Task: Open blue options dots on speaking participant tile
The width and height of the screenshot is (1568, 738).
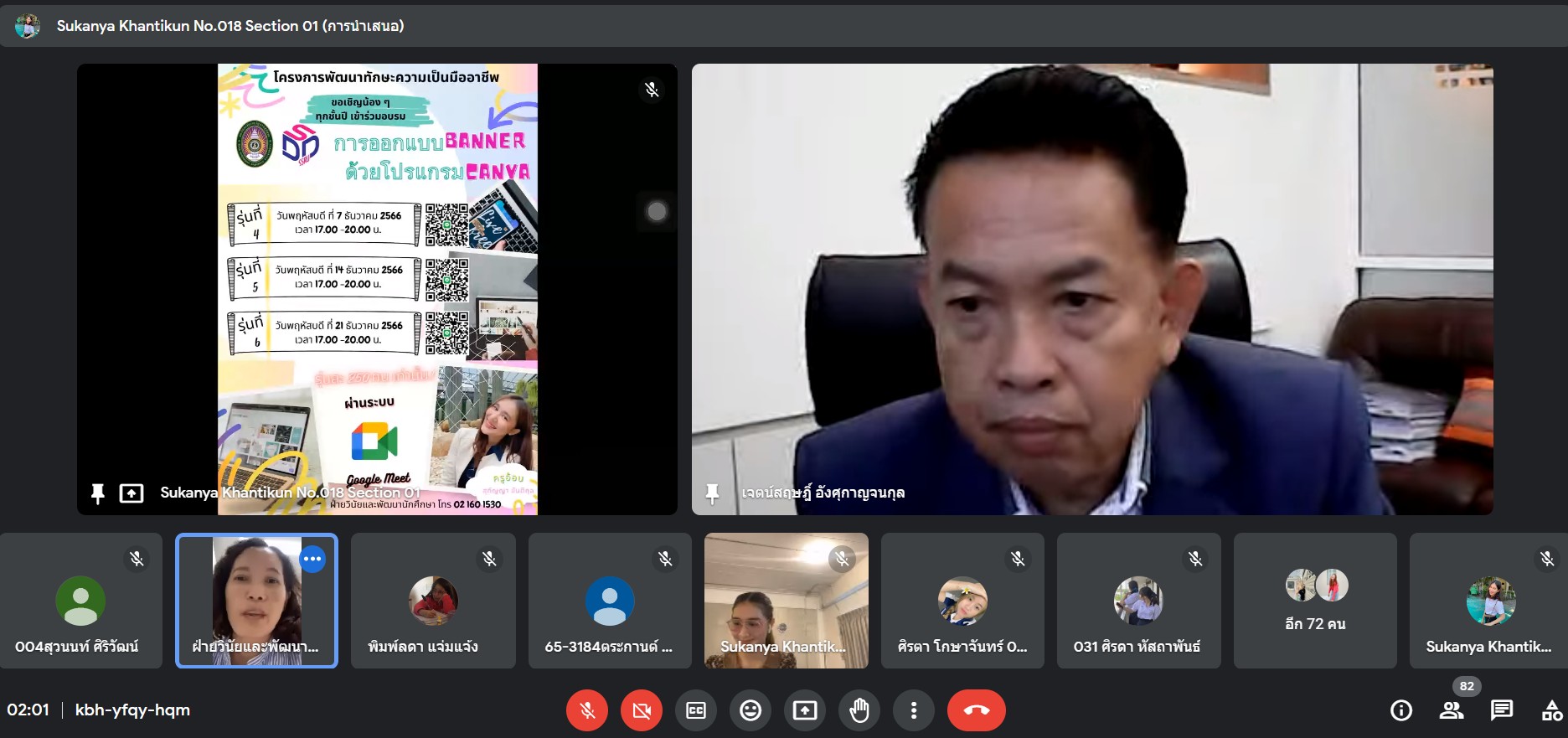Action: [x=312, y=559]
